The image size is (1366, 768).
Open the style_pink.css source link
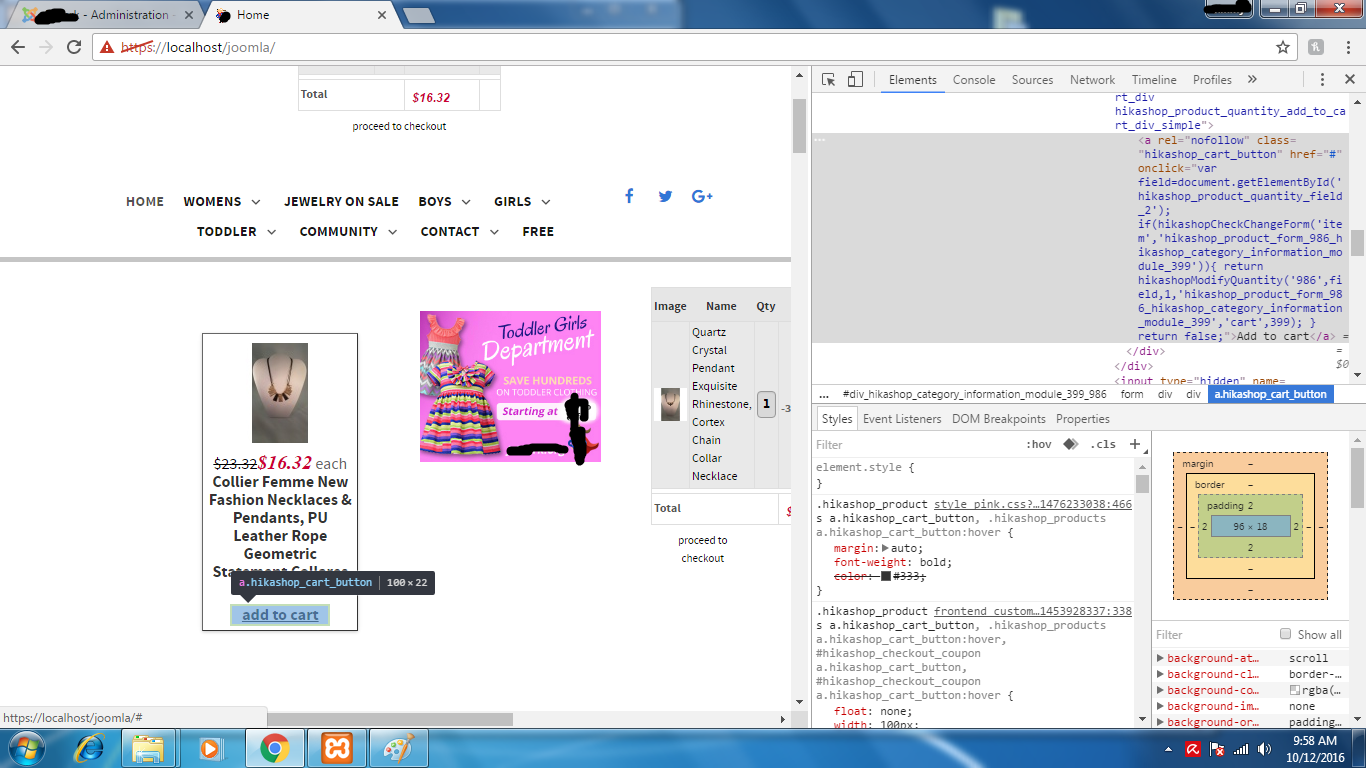click(1033, 504)
